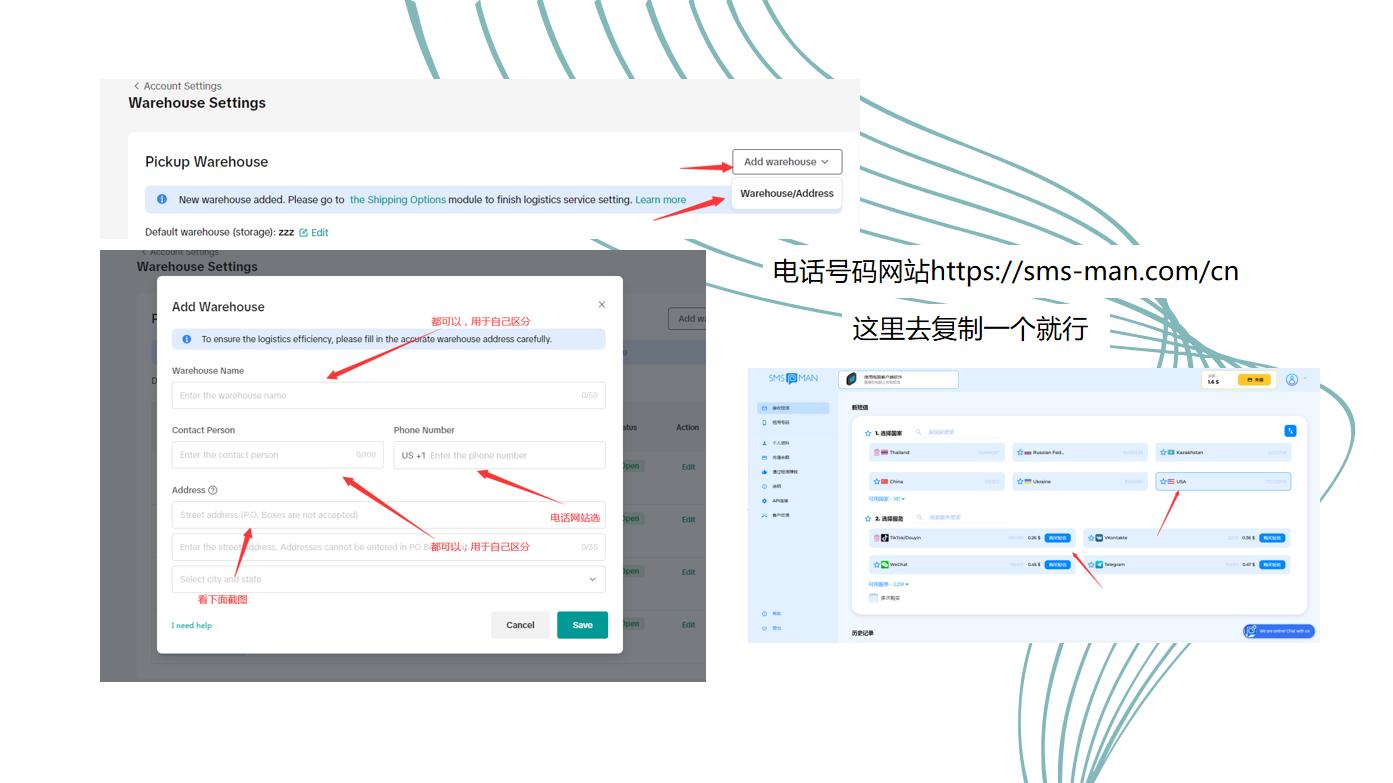The width and height of the screenshot is (1393, 783).
Task: Star the China country
Action: pos(877,482)
